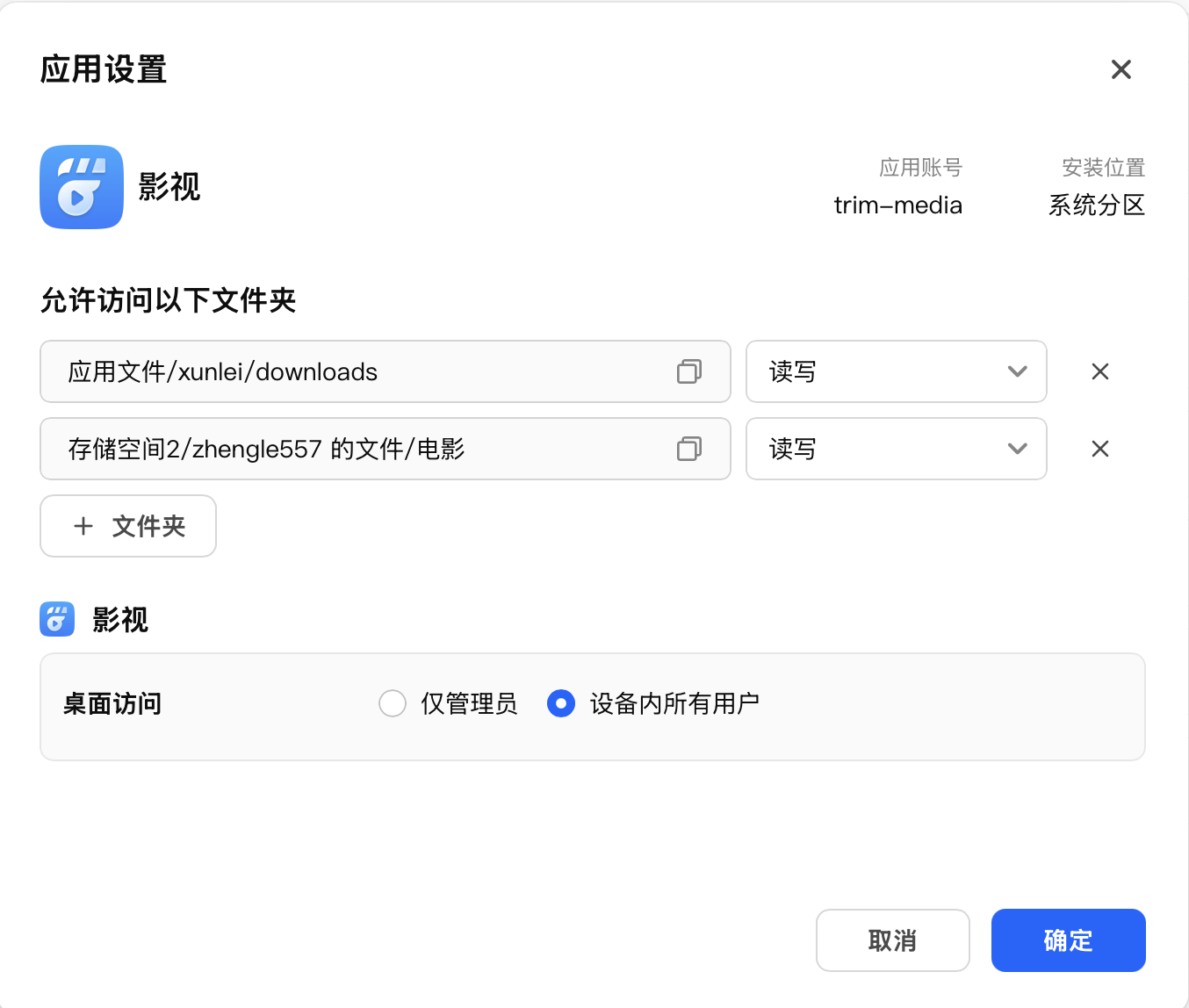This screenshot has height=1008, width=1189.
Task: Click the 存储空间2 folder path input field
Action: click(351, 449)
